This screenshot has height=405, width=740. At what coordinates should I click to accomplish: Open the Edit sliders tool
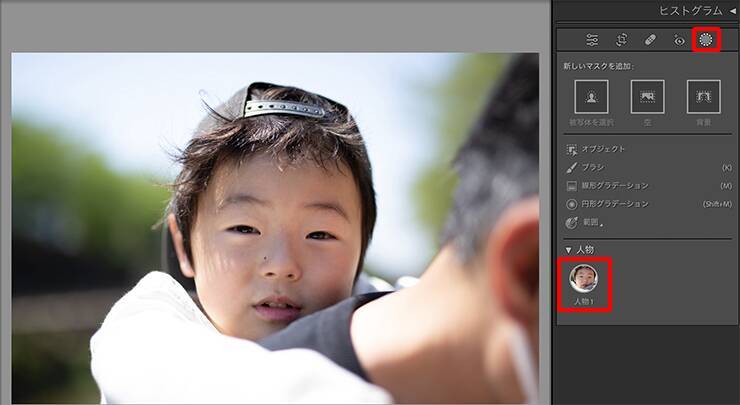click(592, 40)
